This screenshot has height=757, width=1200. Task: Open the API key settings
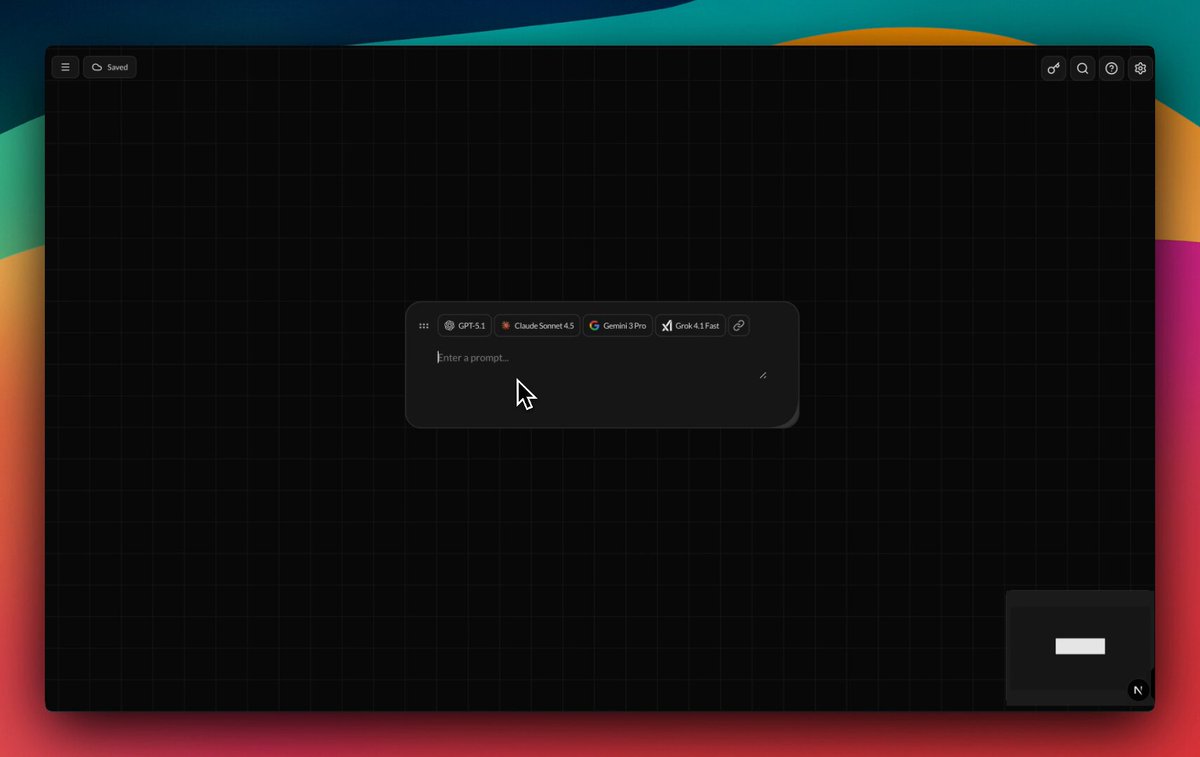[1053, 68]
